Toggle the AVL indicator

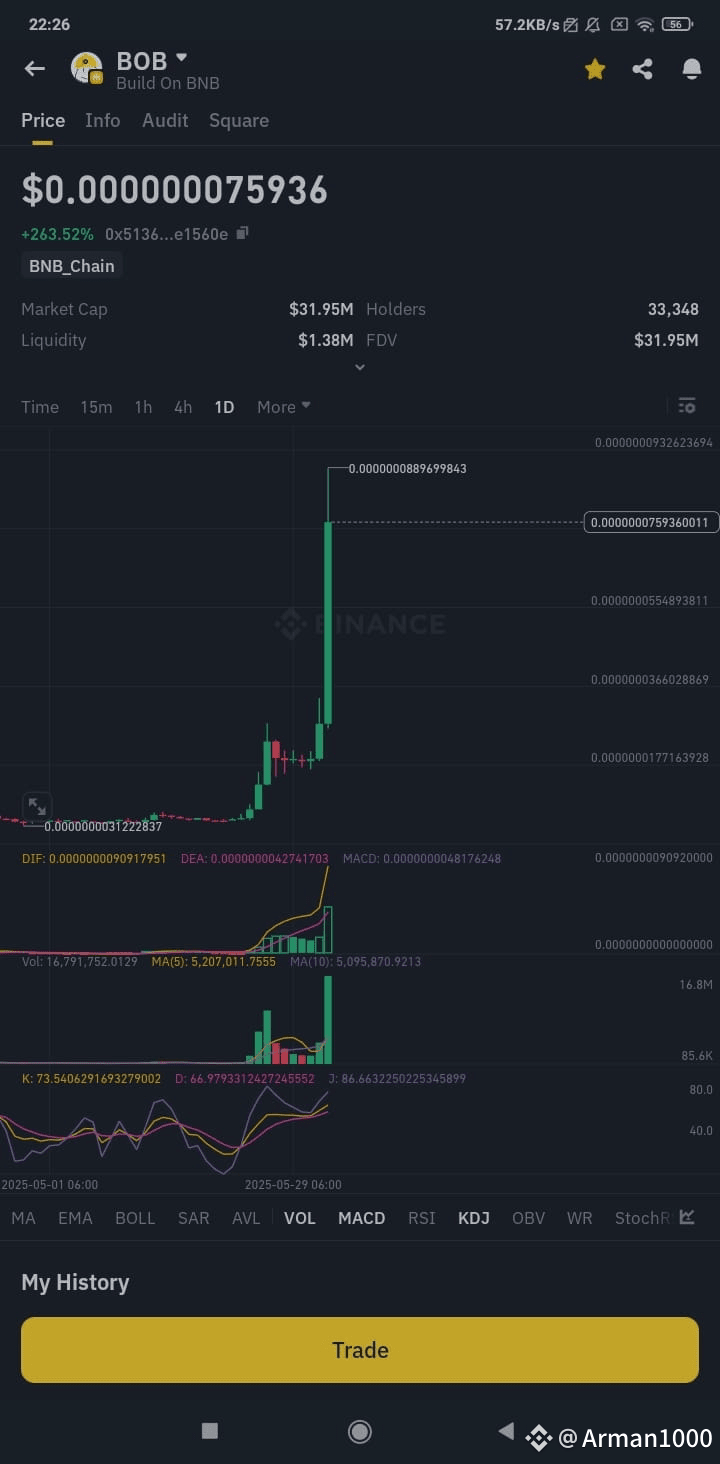pyautogui.click(x=246, y=1218)
